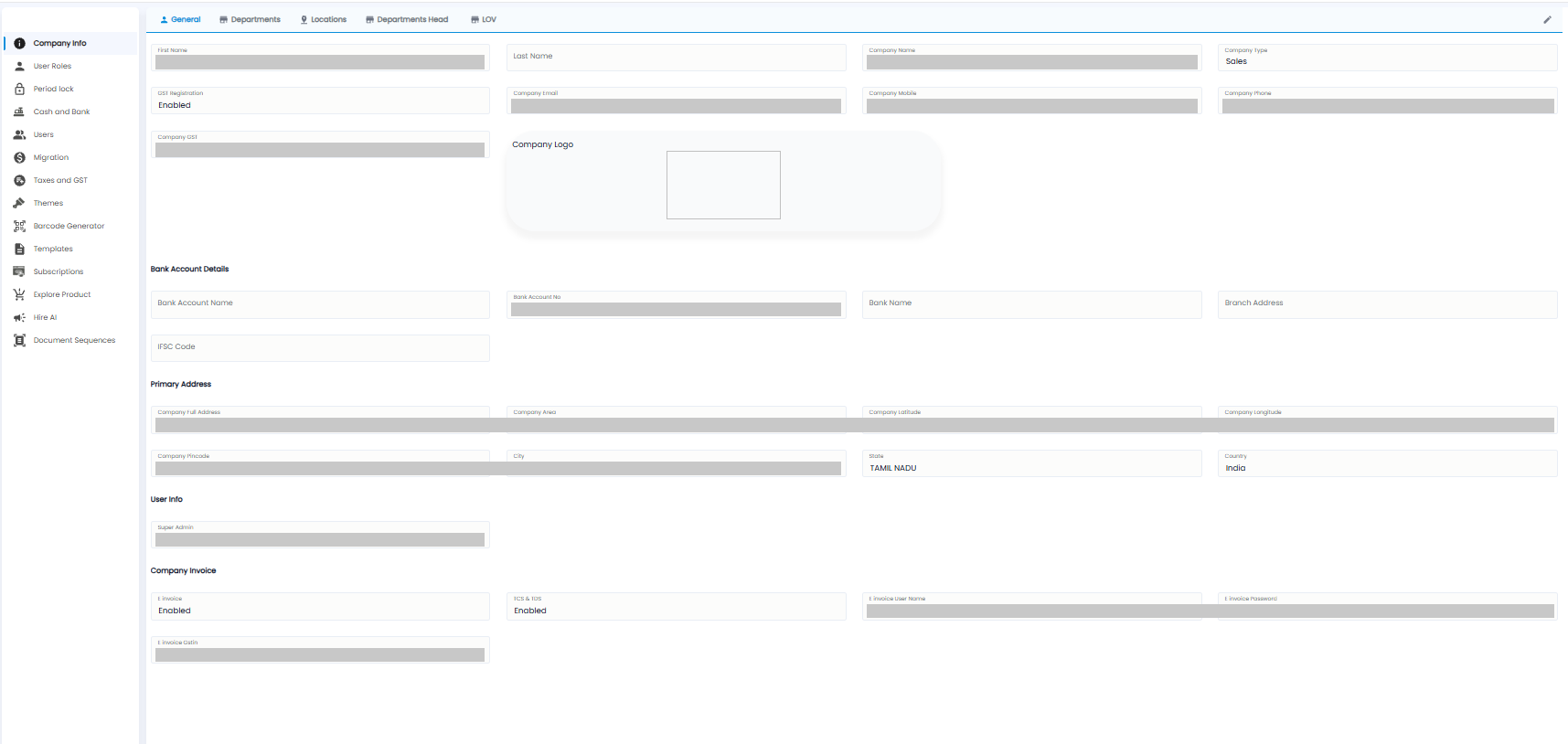Switch to the Locations tab
The width and height of the screenshot is (1568, 744).
click(324, 19)
